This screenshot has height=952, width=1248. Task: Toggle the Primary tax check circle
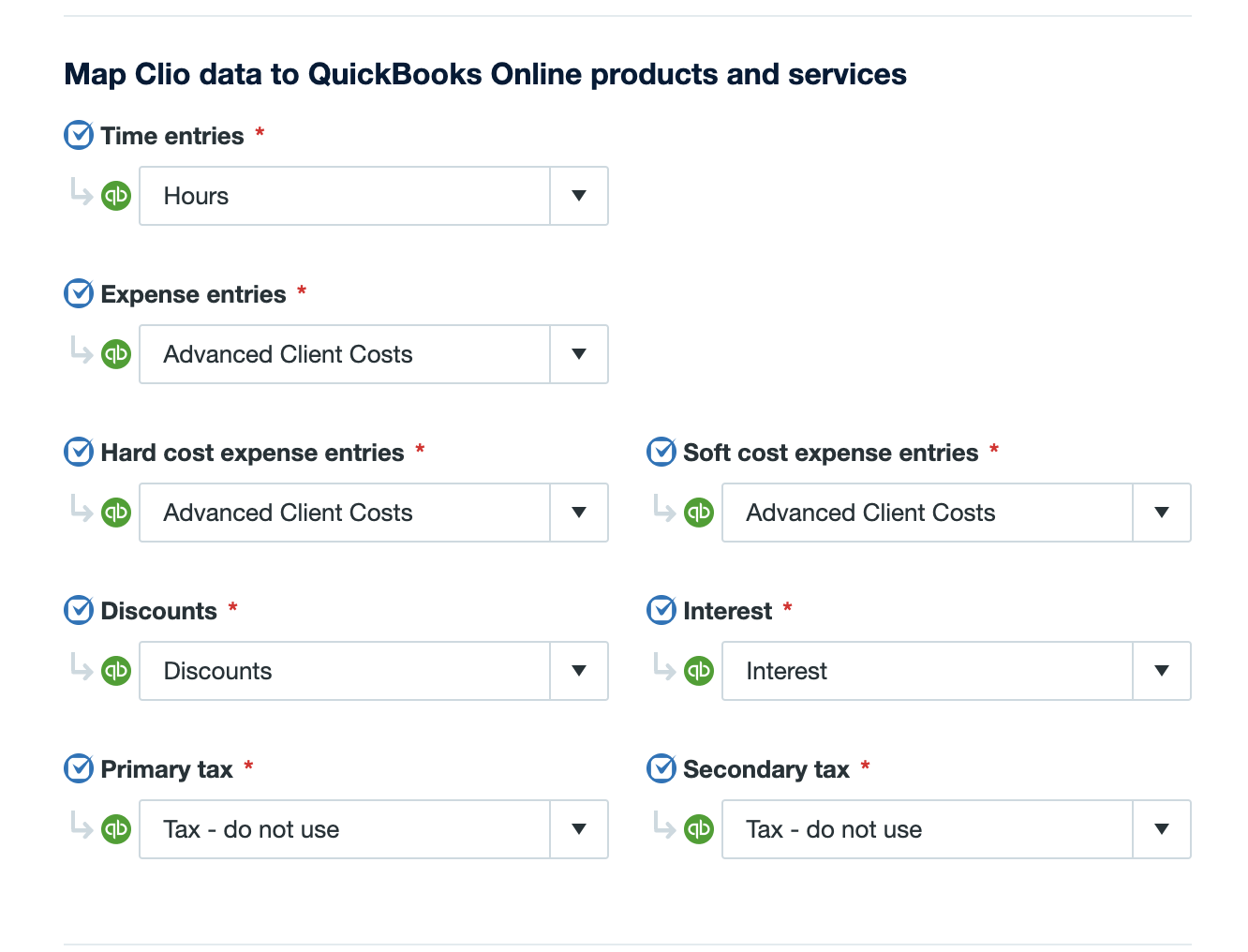tap(79, 769)
